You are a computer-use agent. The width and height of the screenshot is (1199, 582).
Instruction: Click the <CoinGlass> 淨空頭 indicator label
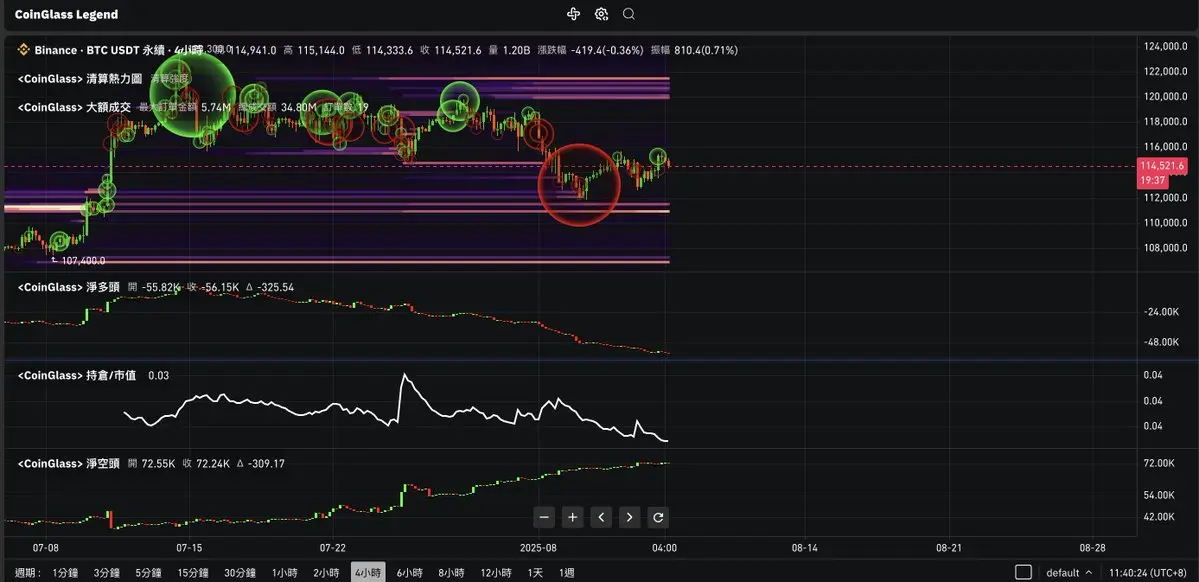point(68,463)
